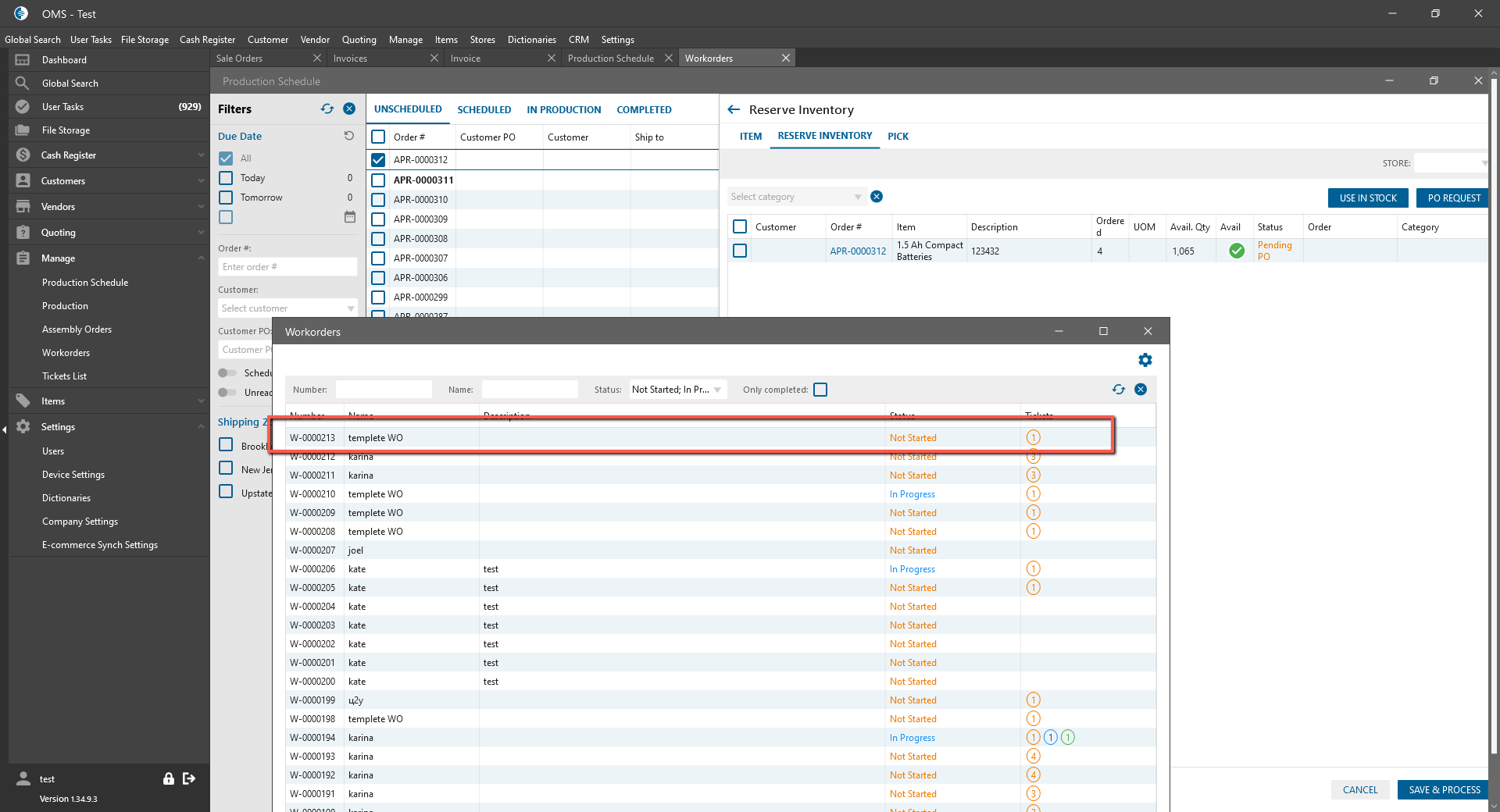Open the Status filter dropdown
This screenshot has height=812, width=1500.
pos(677,390)
